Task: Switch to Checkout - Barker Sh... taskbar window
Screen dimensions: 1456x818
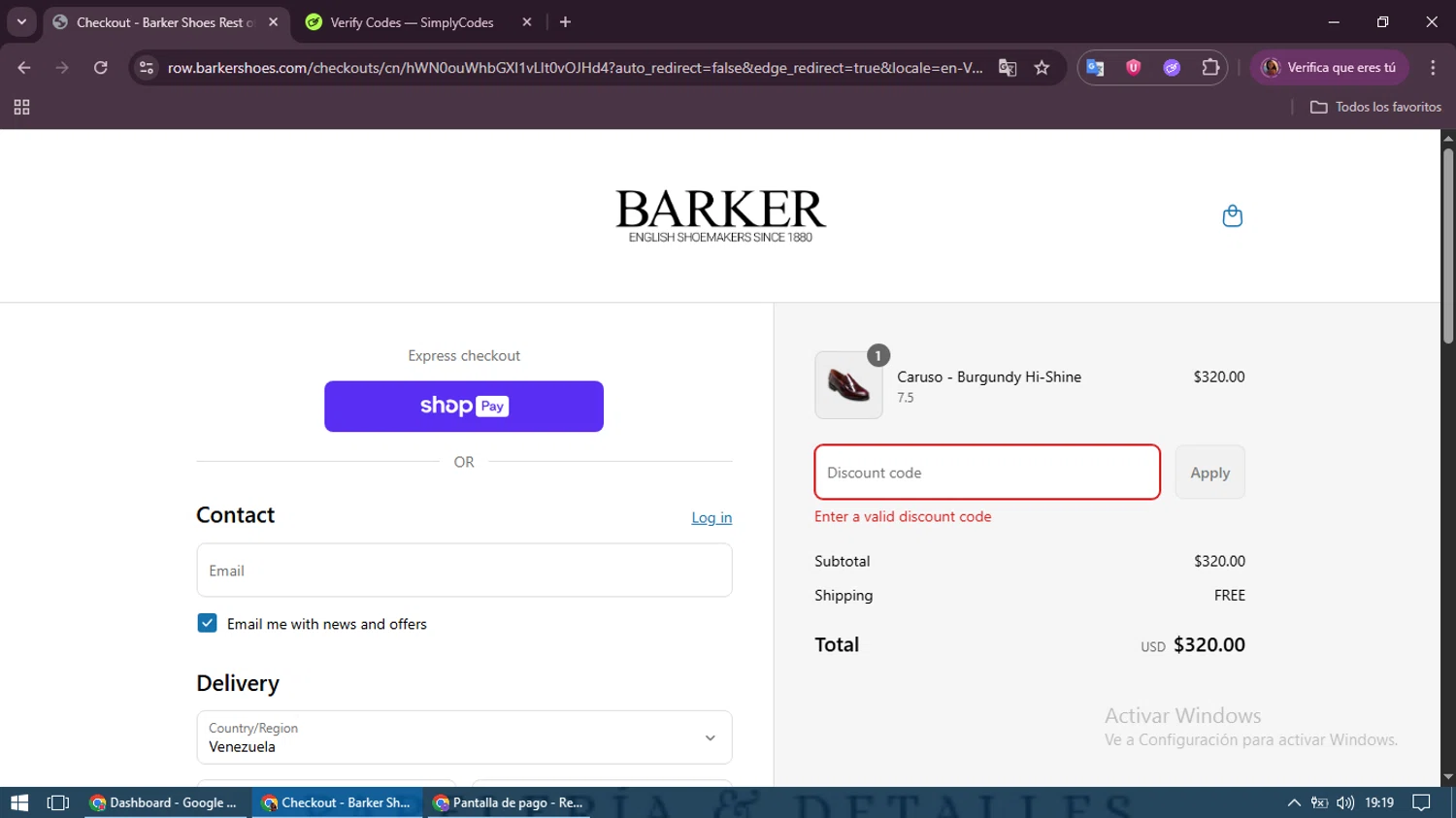Action: click(x=337, y=802)
